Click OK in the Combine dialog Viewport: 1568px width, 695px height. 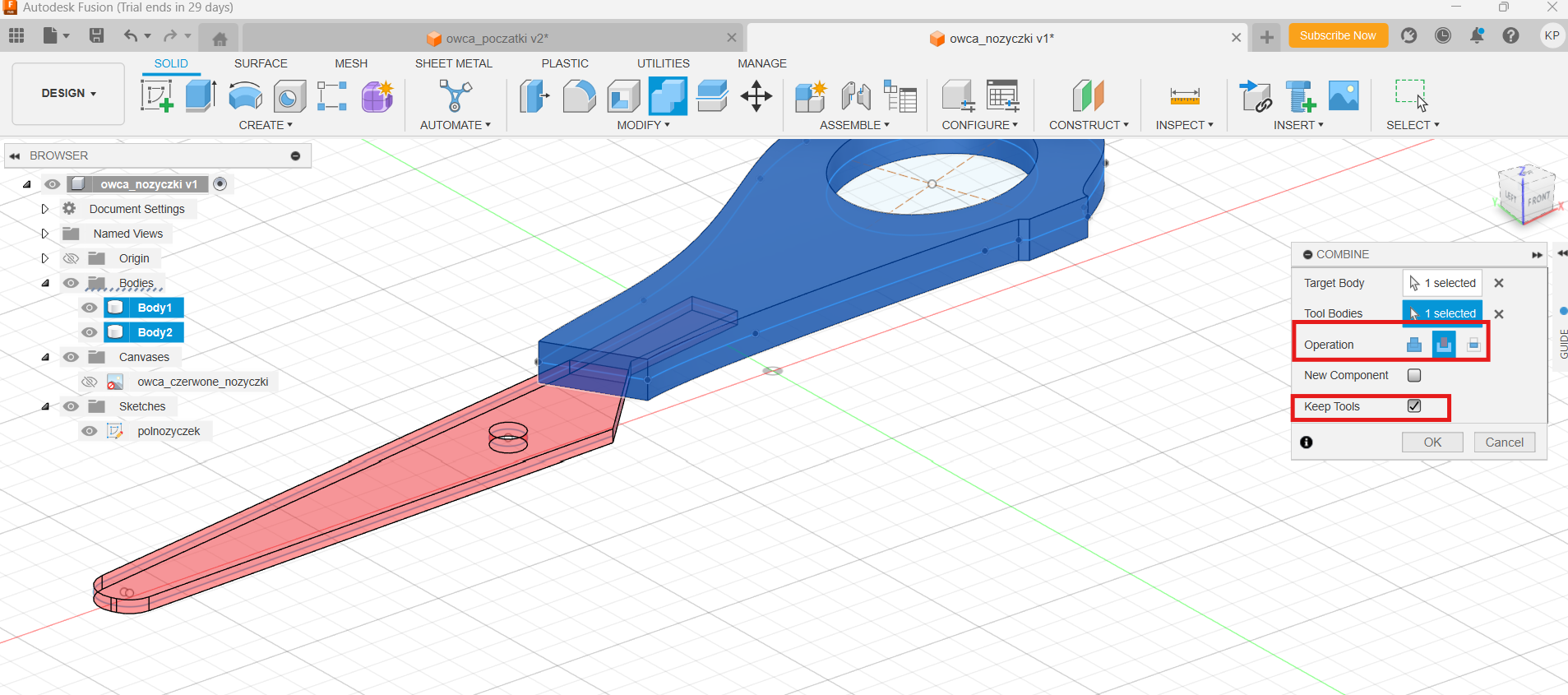(x=1432, y=442)
